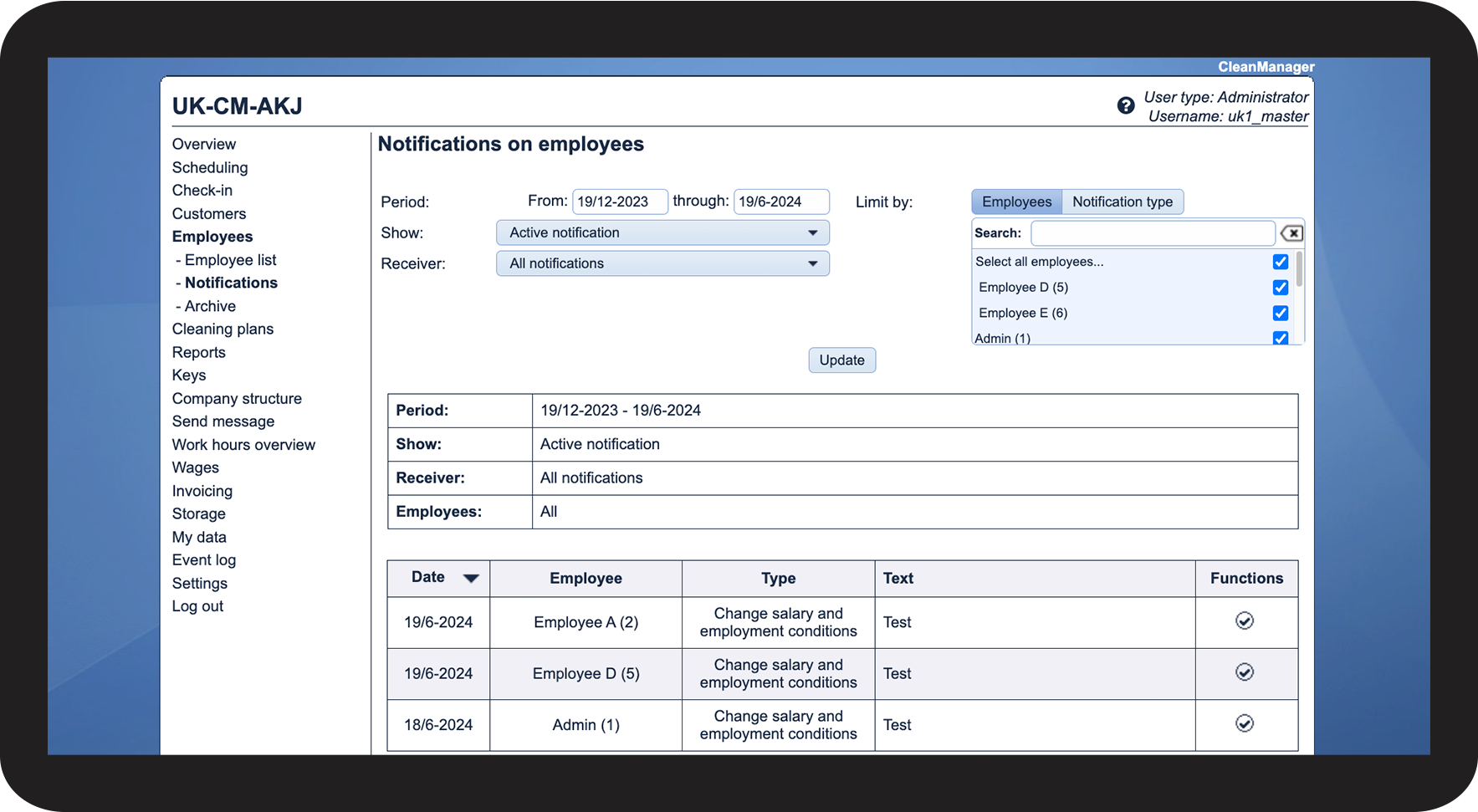Image resolution: width=1478 pixels, height=812 pixels.
Task: Open the Archive submenu link
Action: (210, 306)
